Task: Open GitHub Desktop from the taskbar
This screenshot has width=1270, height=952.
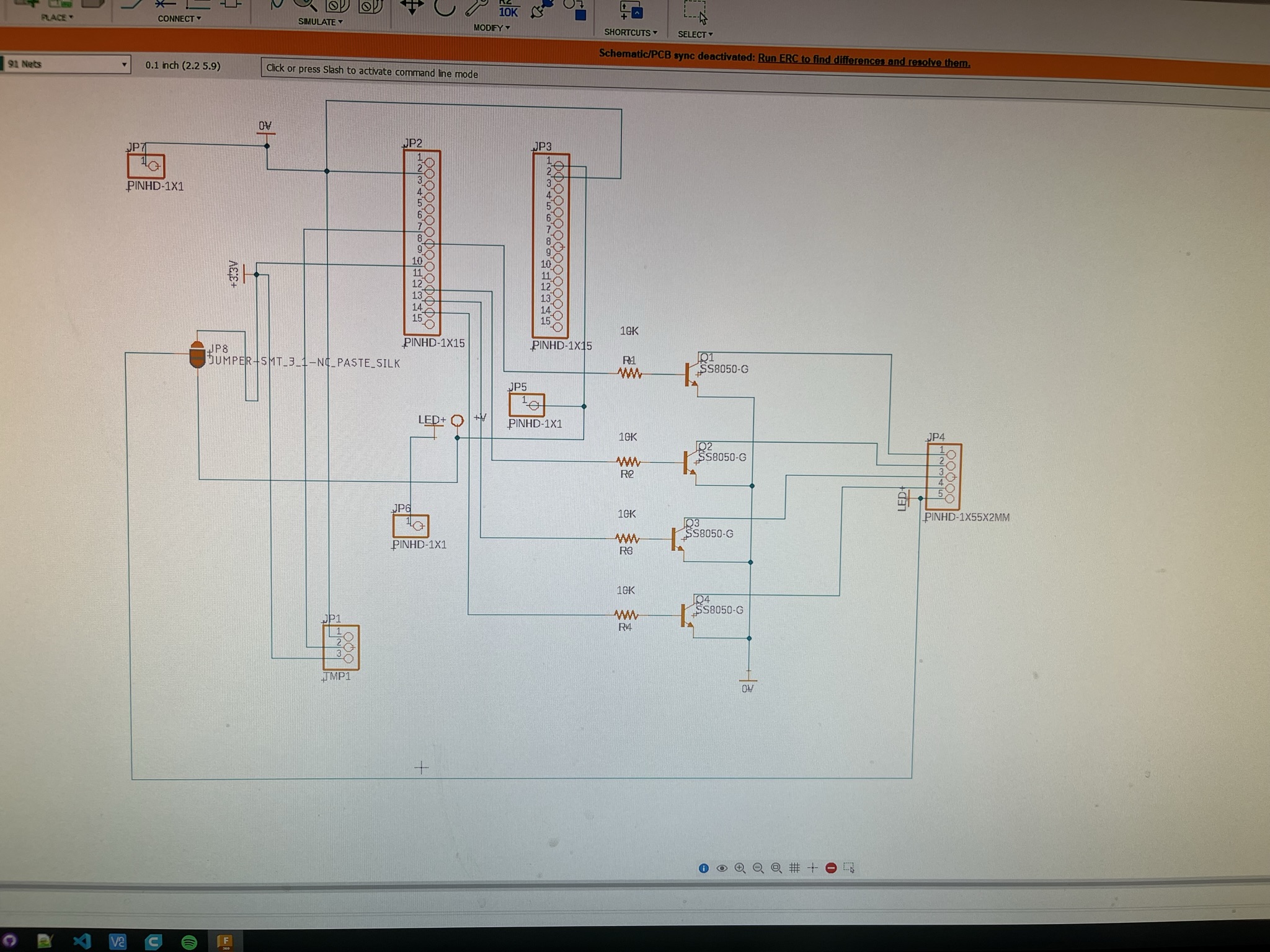Action: point(10,940)
